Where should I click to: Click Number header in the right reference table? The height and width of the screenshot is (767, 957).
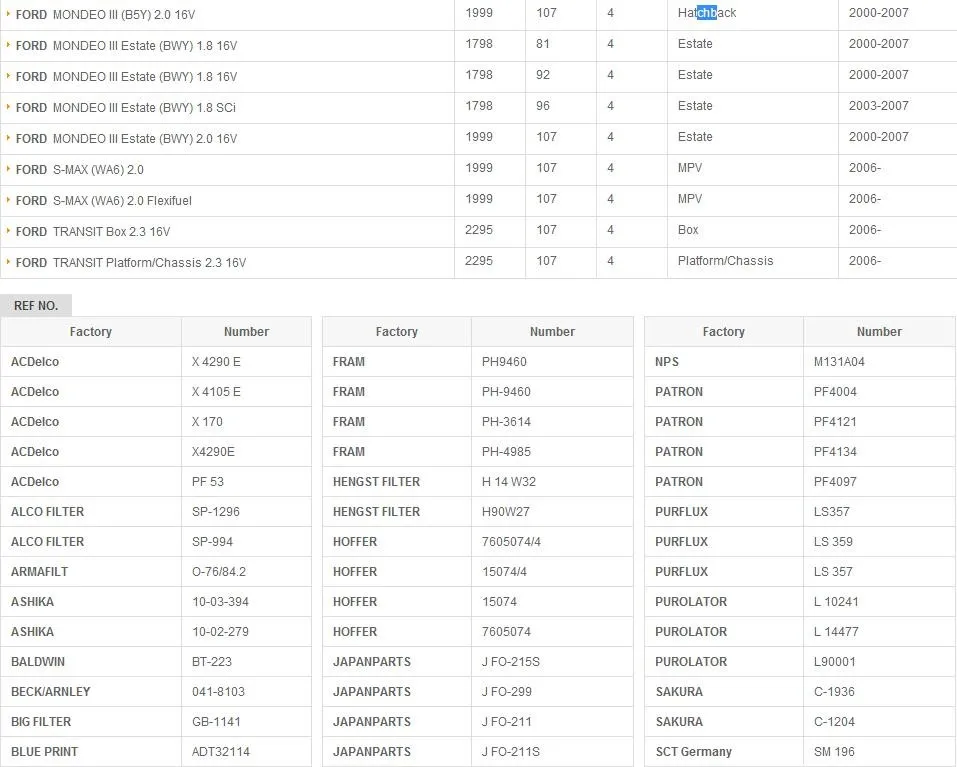(x=879, y=331)
